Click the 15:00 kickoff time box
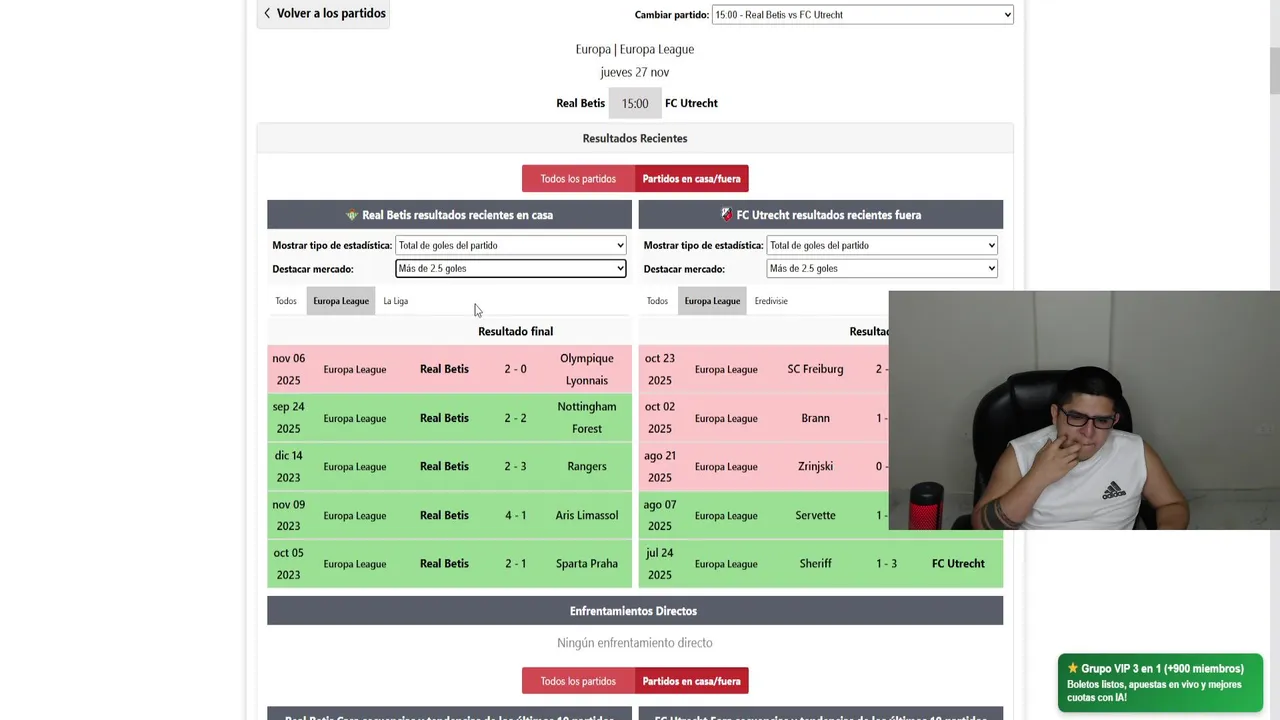Viewport: 1280px width, 720px height. [x=635, y=103]
